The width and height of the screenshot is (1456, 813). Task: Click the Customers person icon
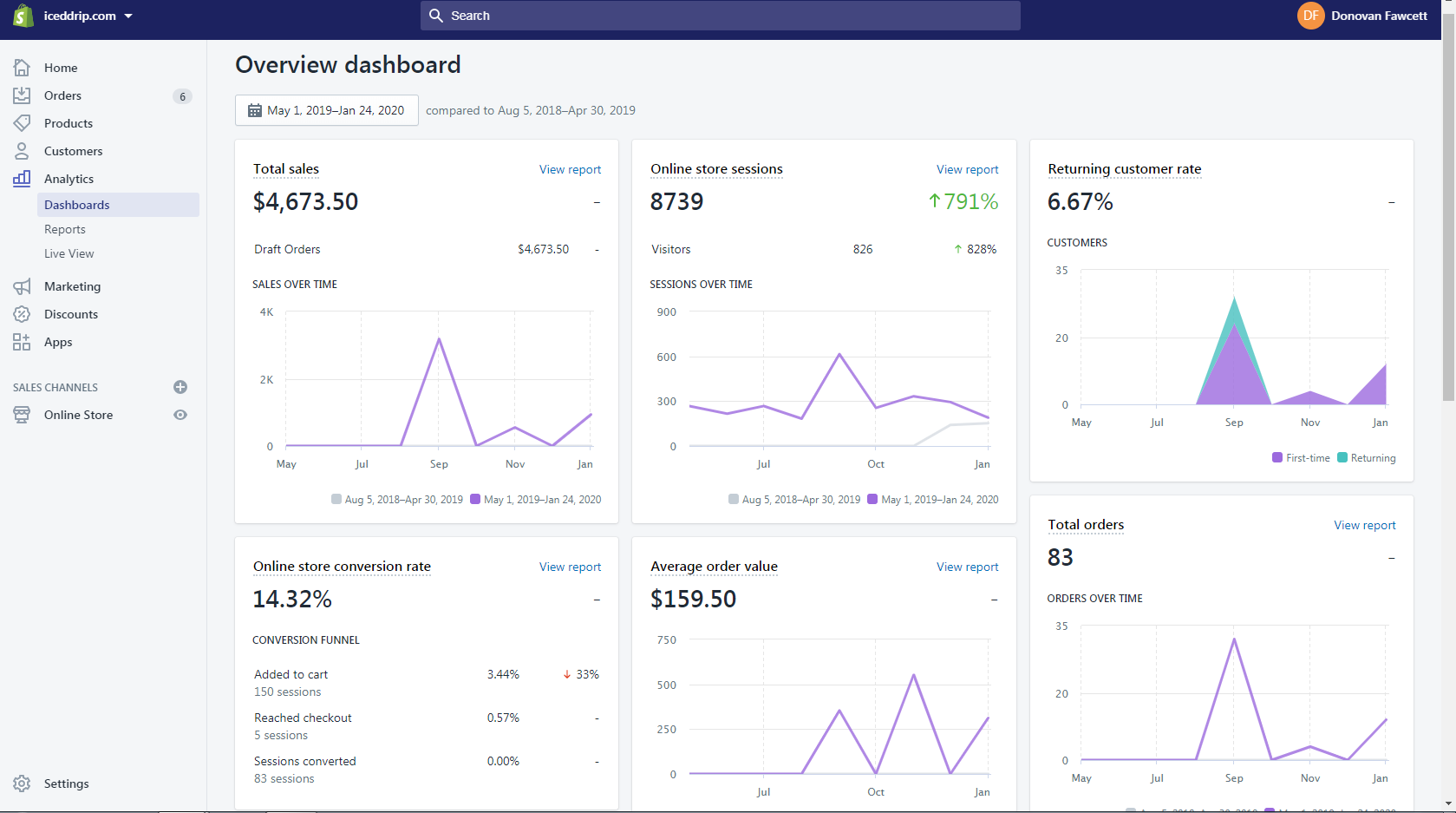coord(22,151)
